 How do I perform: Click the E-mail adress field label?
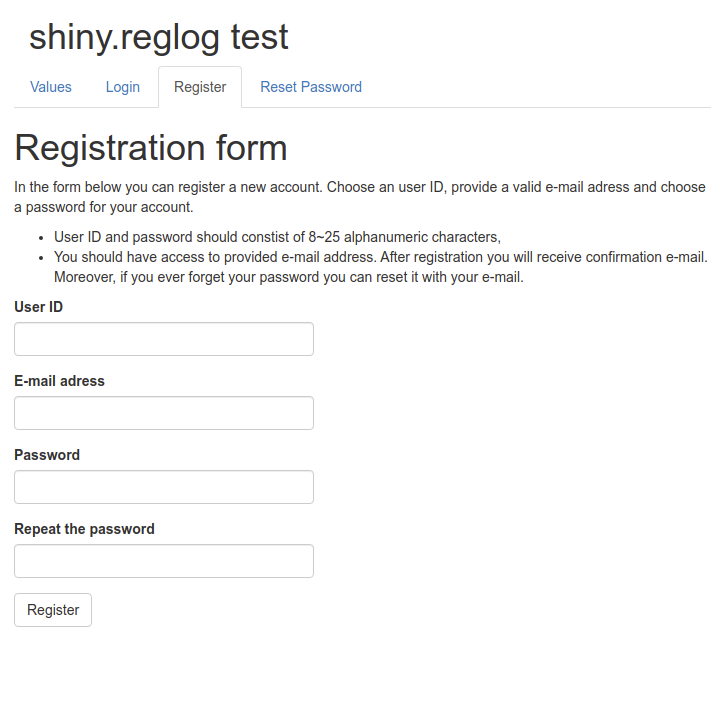pos(59,381)
